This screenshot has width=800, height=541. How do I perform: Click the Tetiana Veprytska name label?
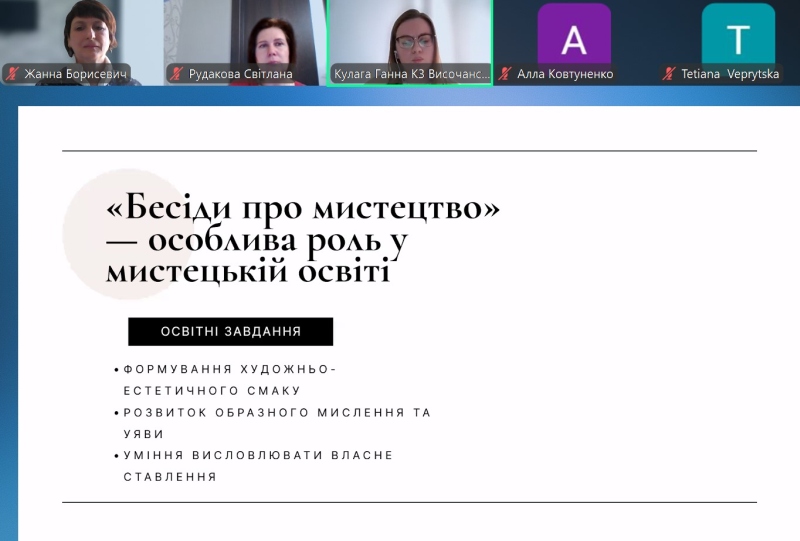732,74
